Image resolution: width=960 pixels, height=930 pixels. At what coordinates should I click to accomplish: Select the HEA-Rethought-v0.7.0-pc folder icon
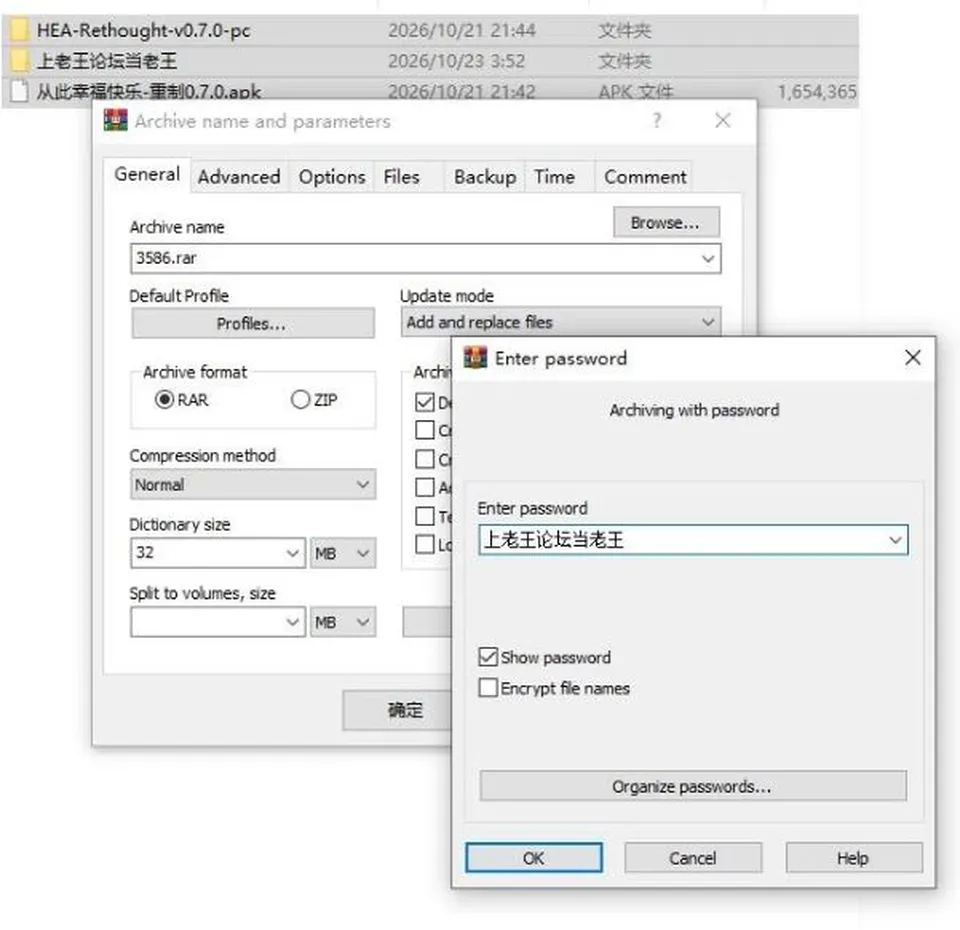tap(19, 29)
